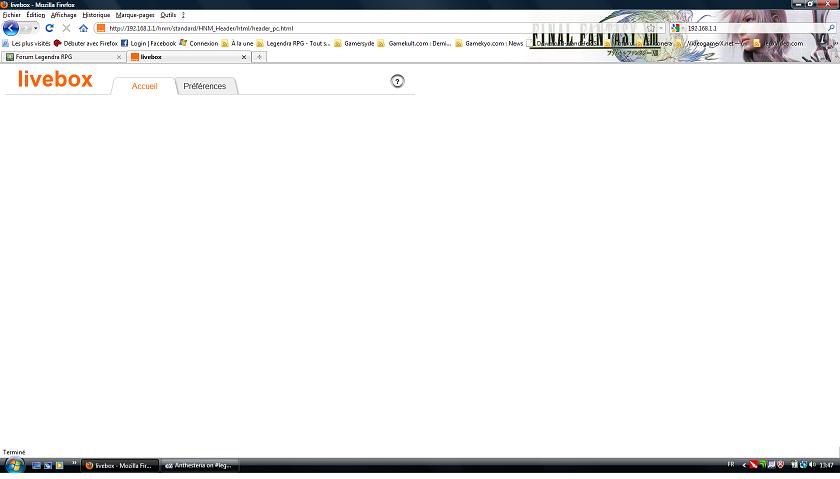The height and width of the screenshot is (479, 840).
Task: Reload the current livebox page
Action: pos(49,28)
